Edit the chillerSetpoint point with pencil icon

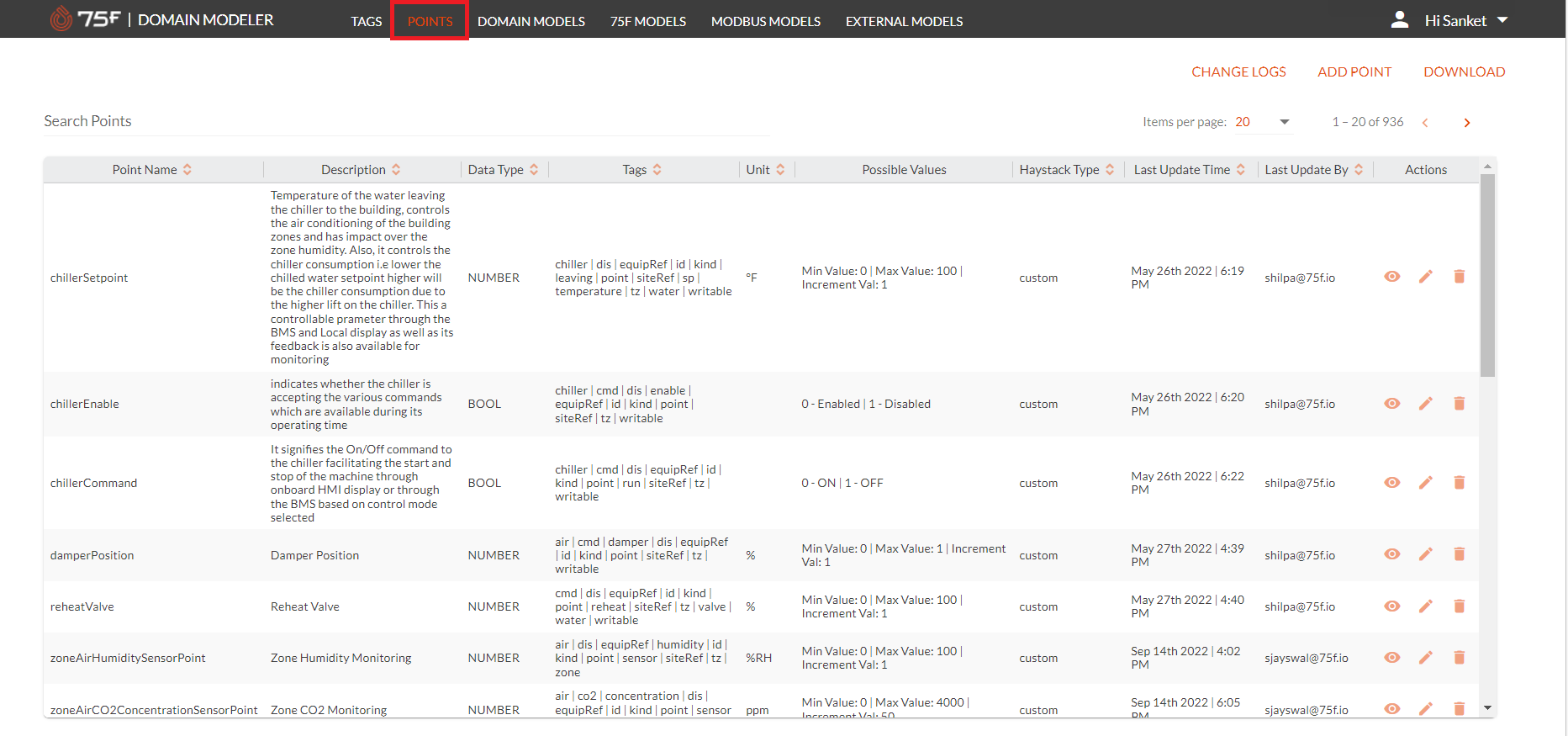(1426, 277)
